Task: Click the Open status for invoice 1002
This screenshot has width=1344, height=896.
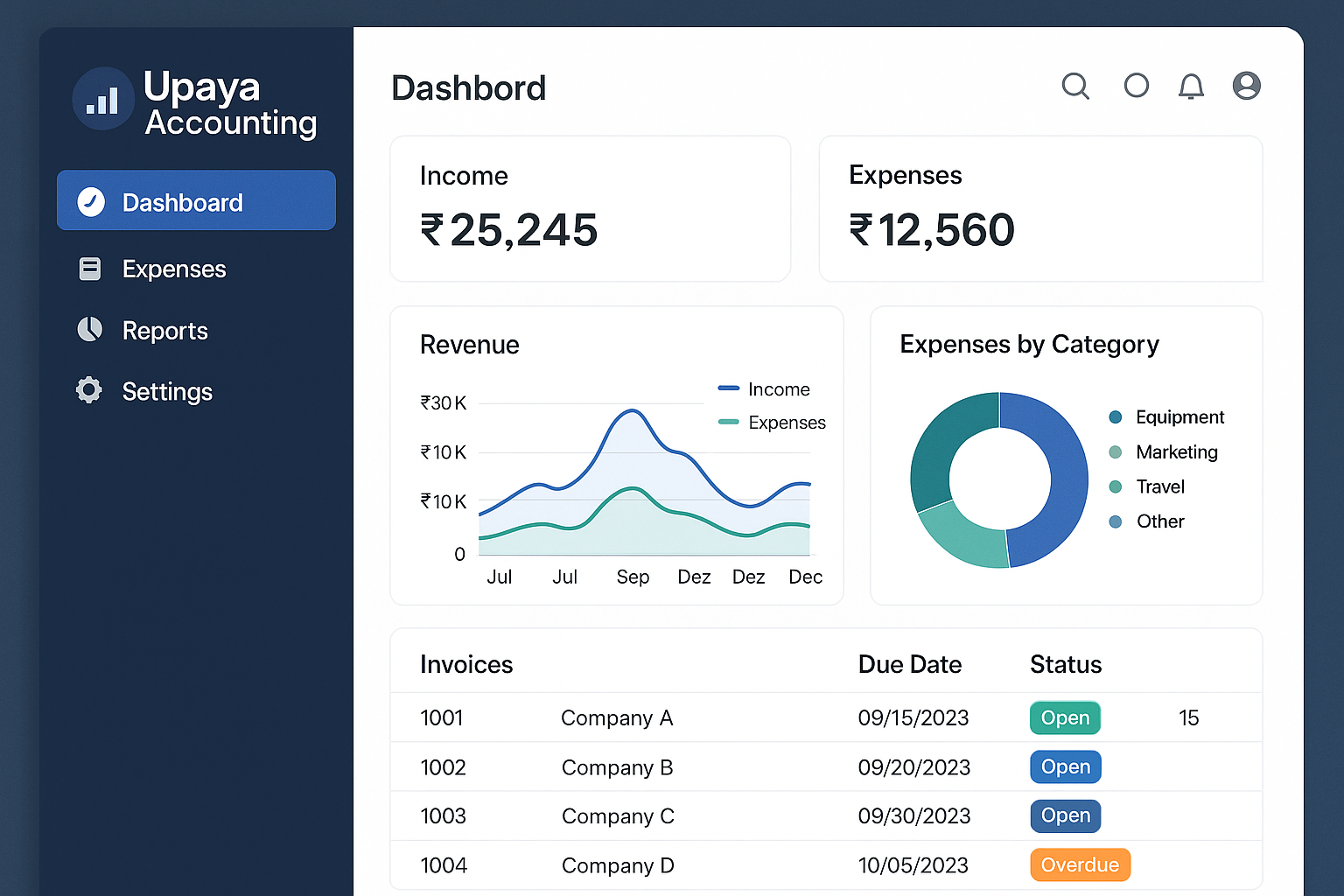Action: pos(1065,767)
